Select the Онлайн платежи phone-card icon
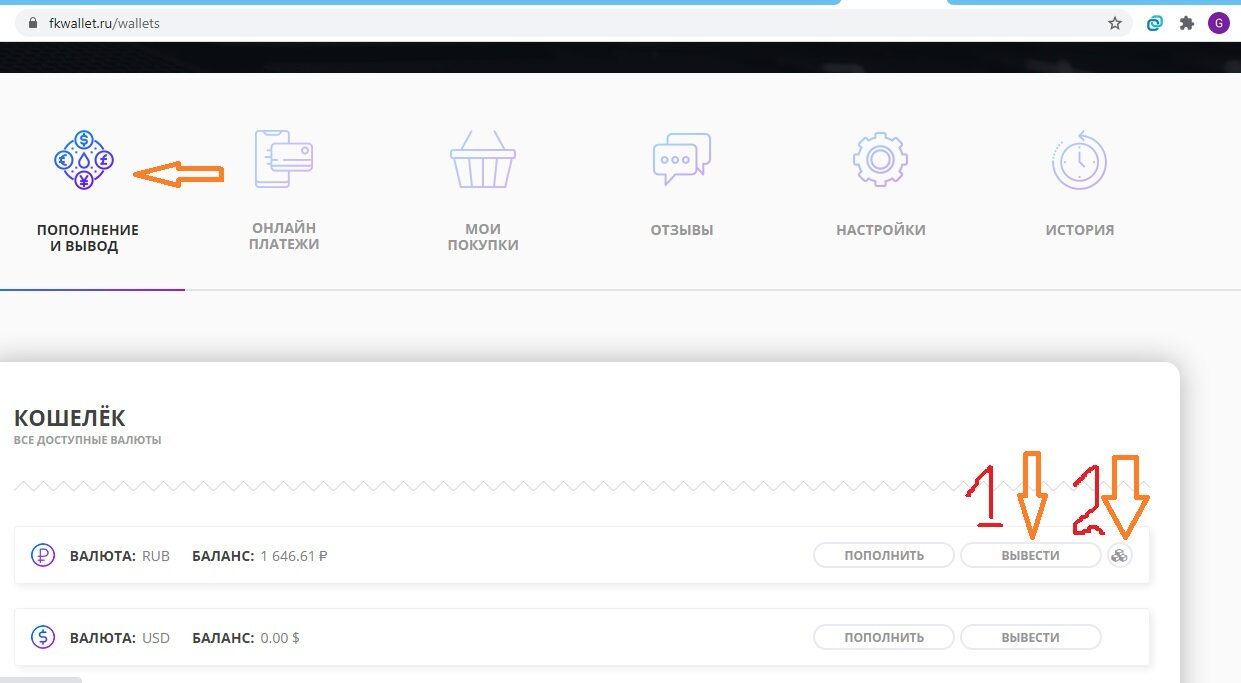 coord(284,159)
